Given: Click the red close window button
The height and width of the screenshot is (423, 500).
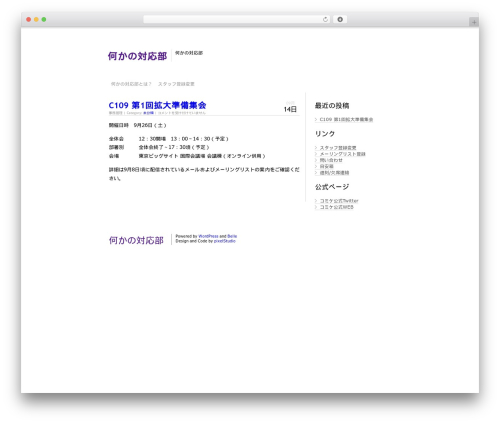Looking at the screenshot, I should (x=29, y=20).
